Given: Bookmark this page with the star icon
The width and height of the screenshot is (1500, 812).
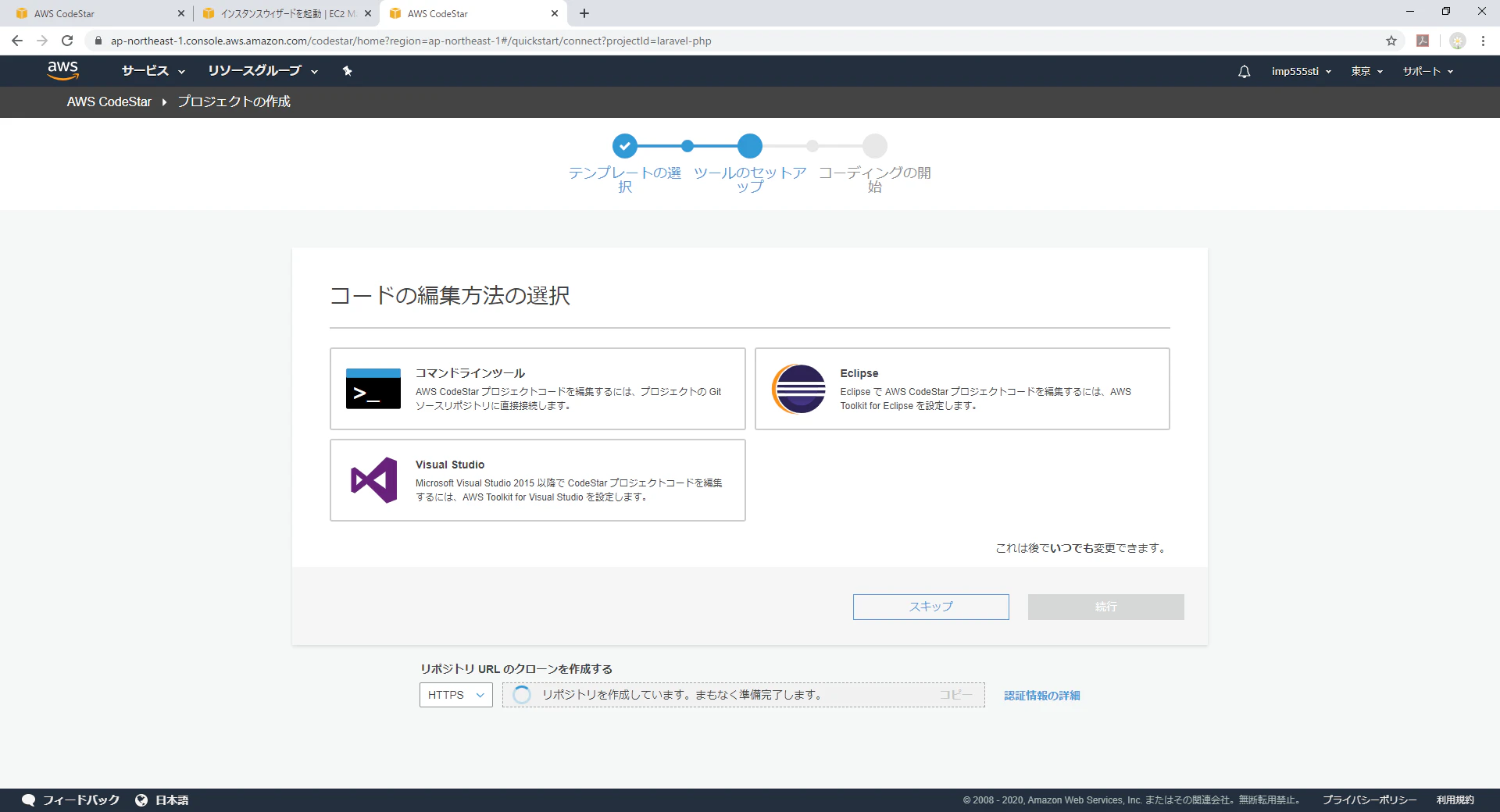Looking at the screenshot, I should coord(1391,41).
